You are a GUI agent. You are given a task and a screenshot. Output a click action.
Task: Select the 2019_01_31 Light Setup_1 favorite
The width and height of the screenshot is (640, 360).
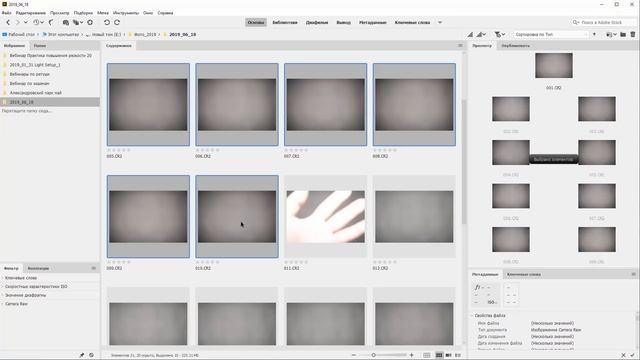pos(35,65)
